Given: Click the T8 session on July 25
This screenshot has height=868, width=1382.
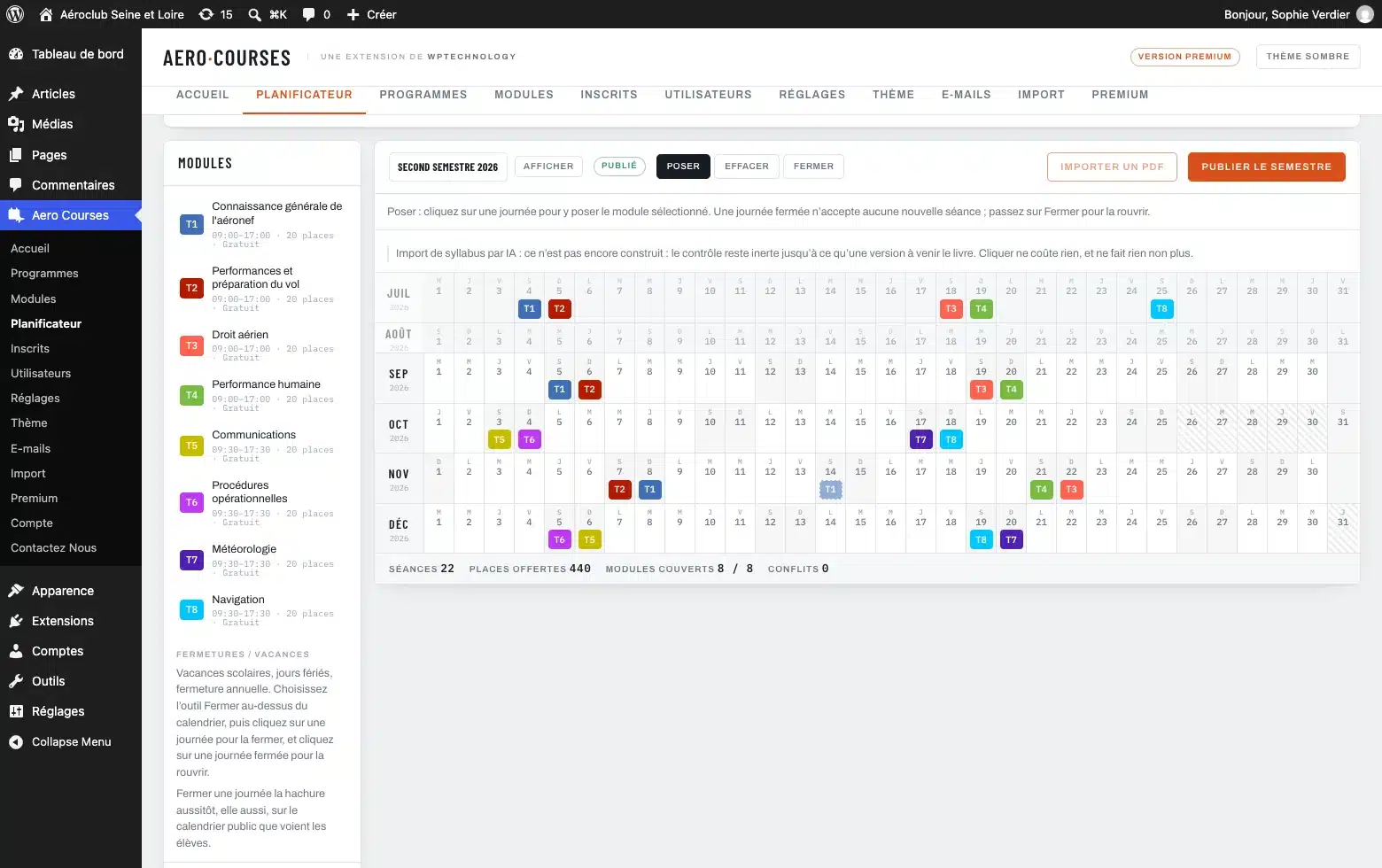Looking at the screenshot, I should point(1161,309).
